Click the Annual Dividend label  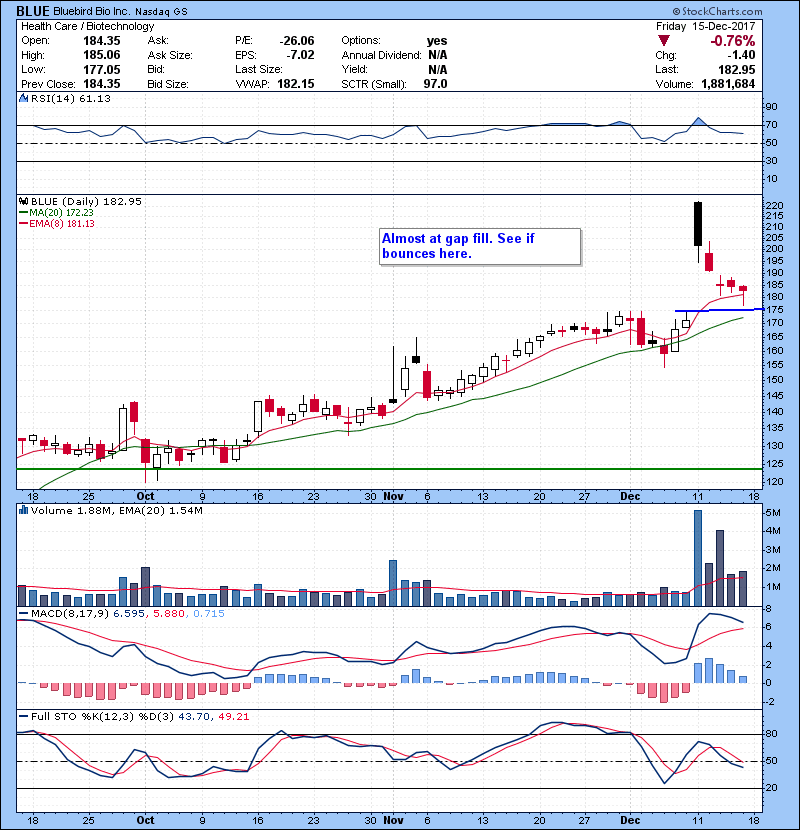tap(382, 55)
